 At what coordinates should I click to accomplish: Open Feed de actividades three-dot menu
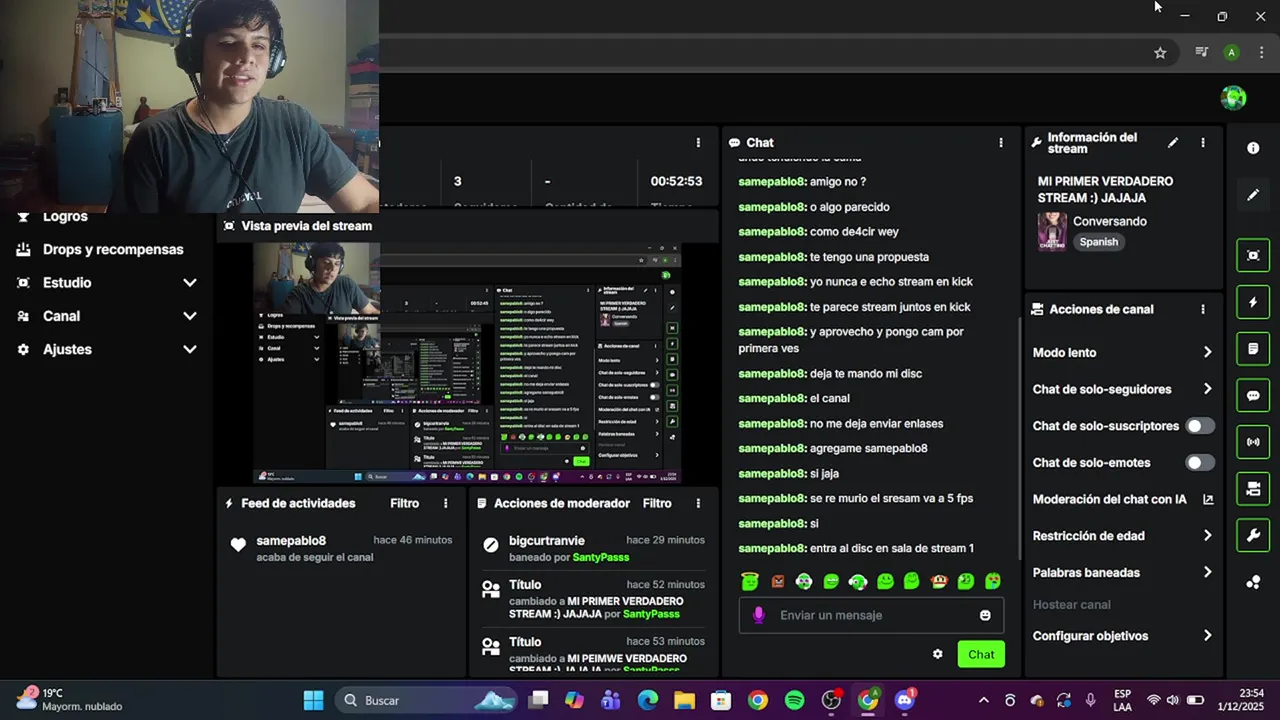click(x=446, y=504)
